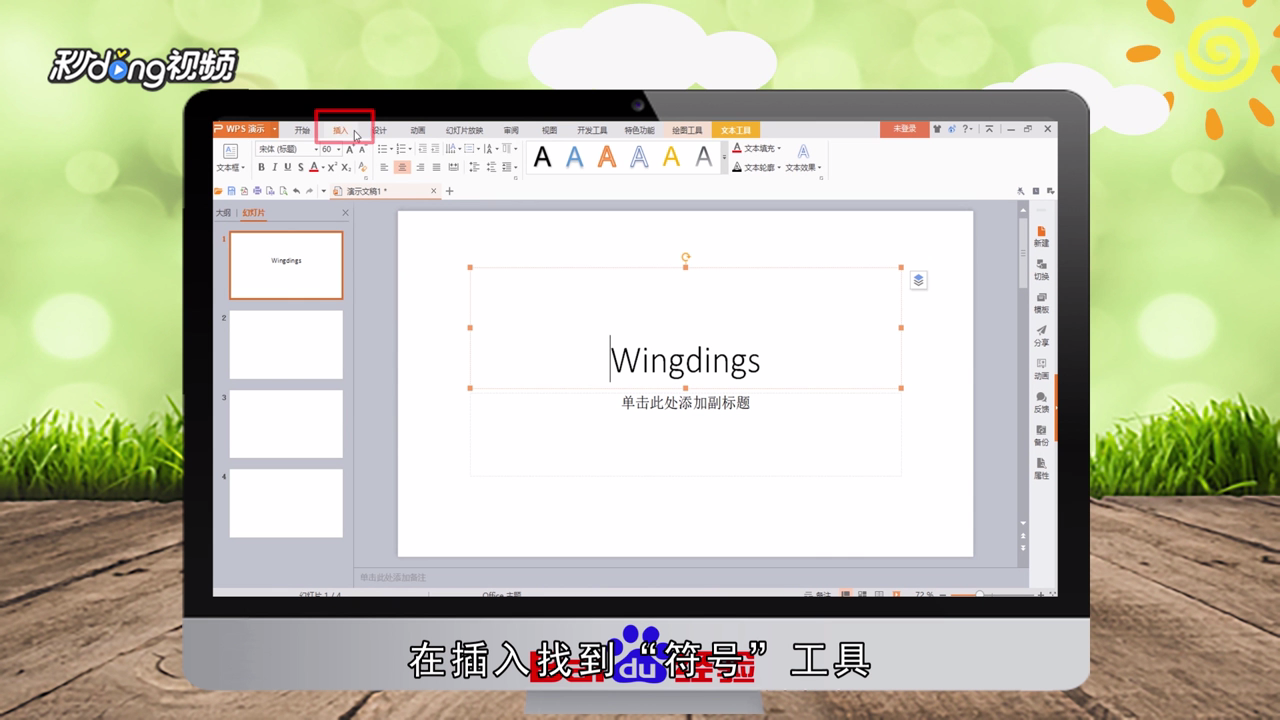The height and width of the screenshot is (720, 1280).
Task: Add a new presentation with the + tab button
Action: pyautogui.click(x=449, y=191)
